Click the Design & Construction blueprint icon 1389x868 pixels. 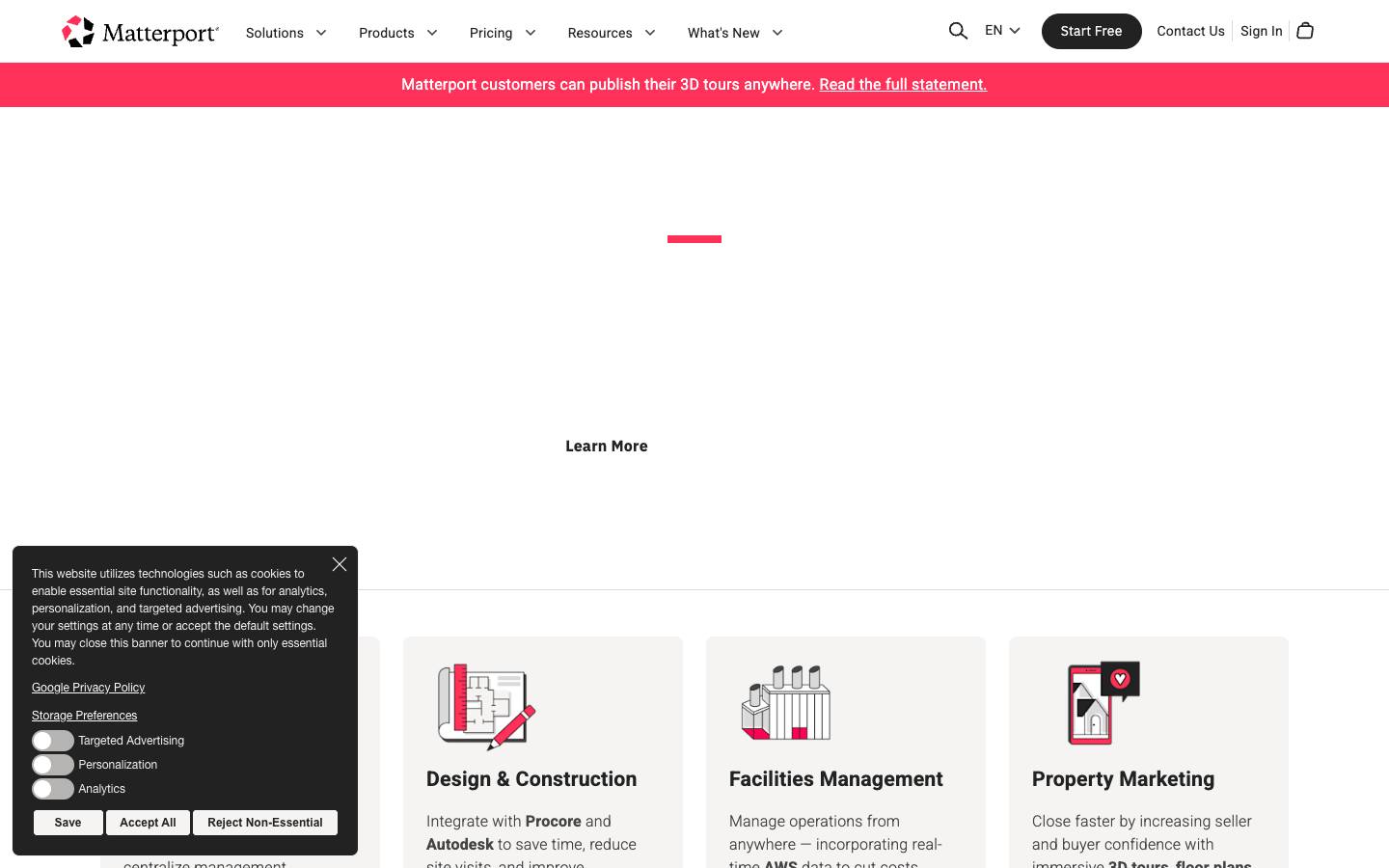click(x=487, y=706)
